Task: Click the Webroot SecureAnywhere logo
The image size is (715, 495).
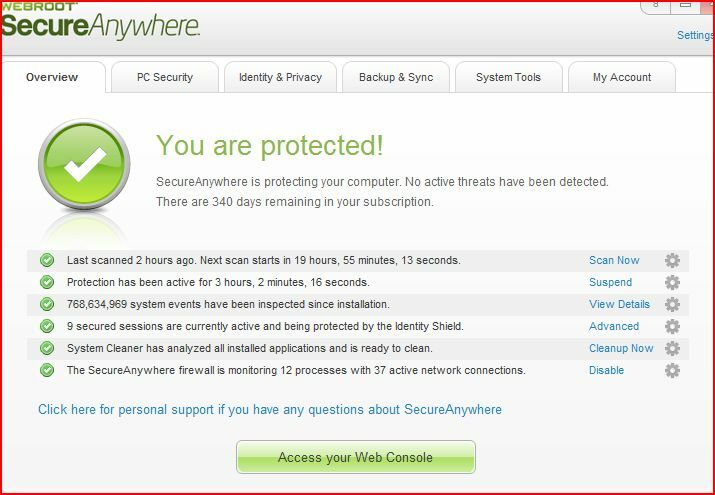Action: click(100, 21)
